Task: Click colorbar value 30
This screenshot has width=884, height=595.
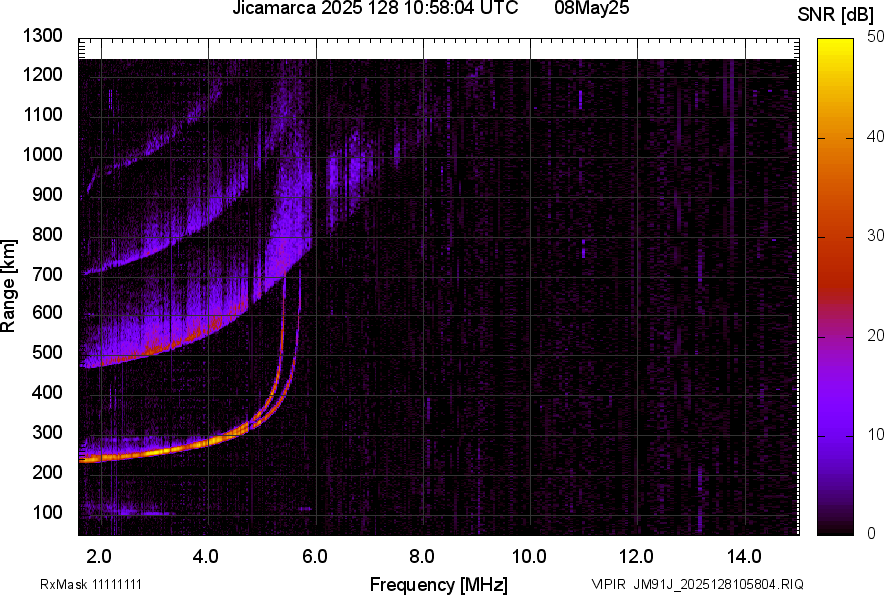Action: (875, 235)
